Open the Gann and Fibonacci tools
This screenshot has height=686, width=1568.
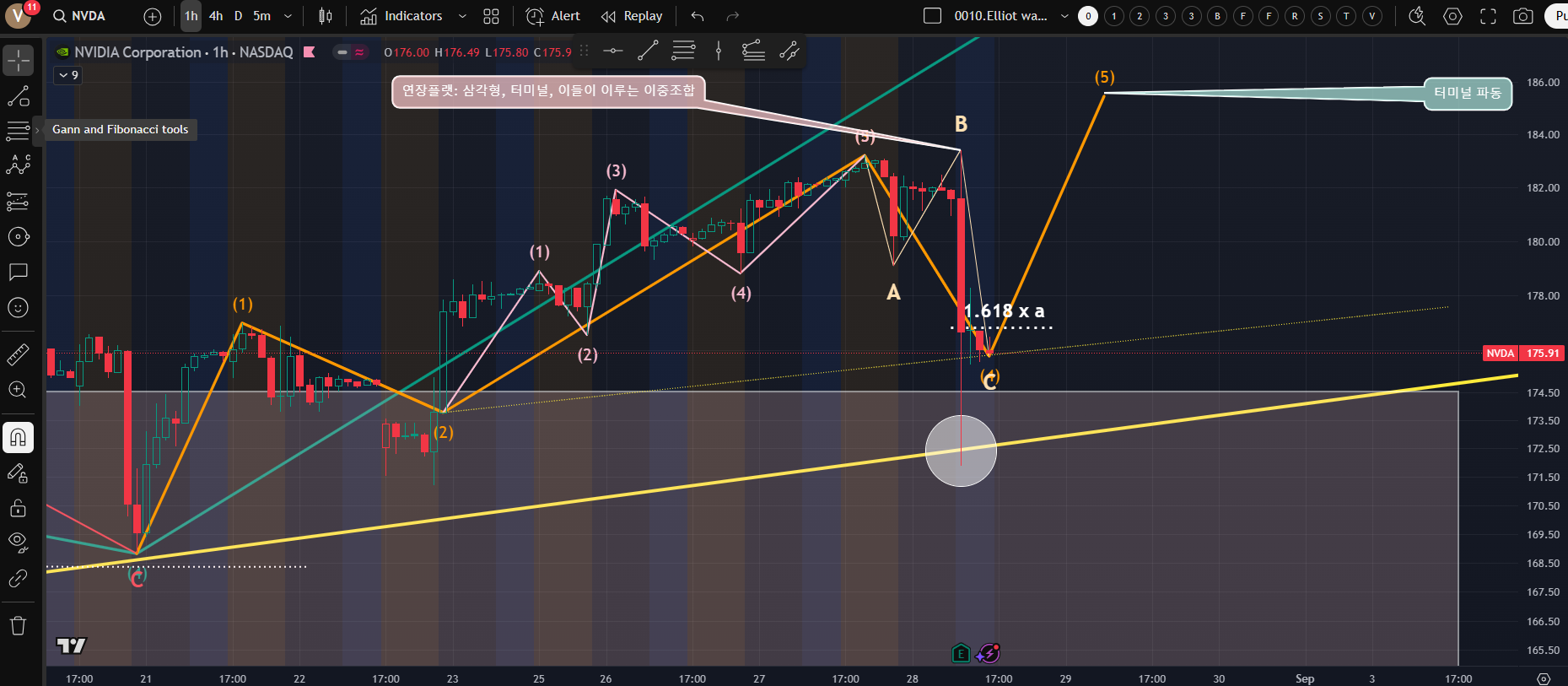(x=18, y=131)
